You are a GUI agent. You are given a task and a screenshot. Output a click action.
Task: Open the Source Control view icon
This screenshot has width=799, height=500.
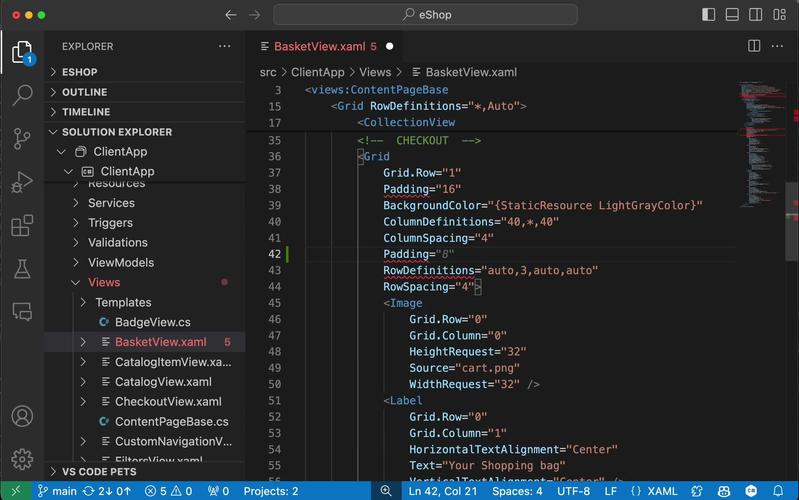point(22,139)
